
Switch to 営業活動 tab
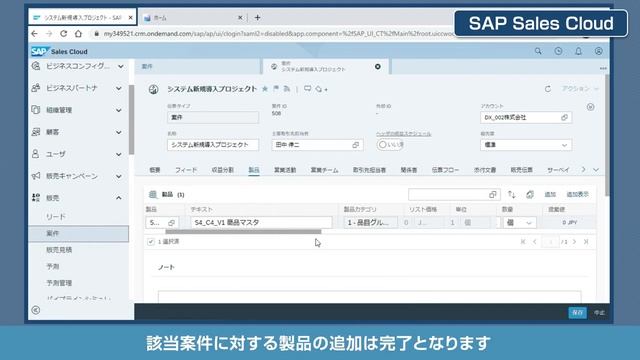coord(285,170)
